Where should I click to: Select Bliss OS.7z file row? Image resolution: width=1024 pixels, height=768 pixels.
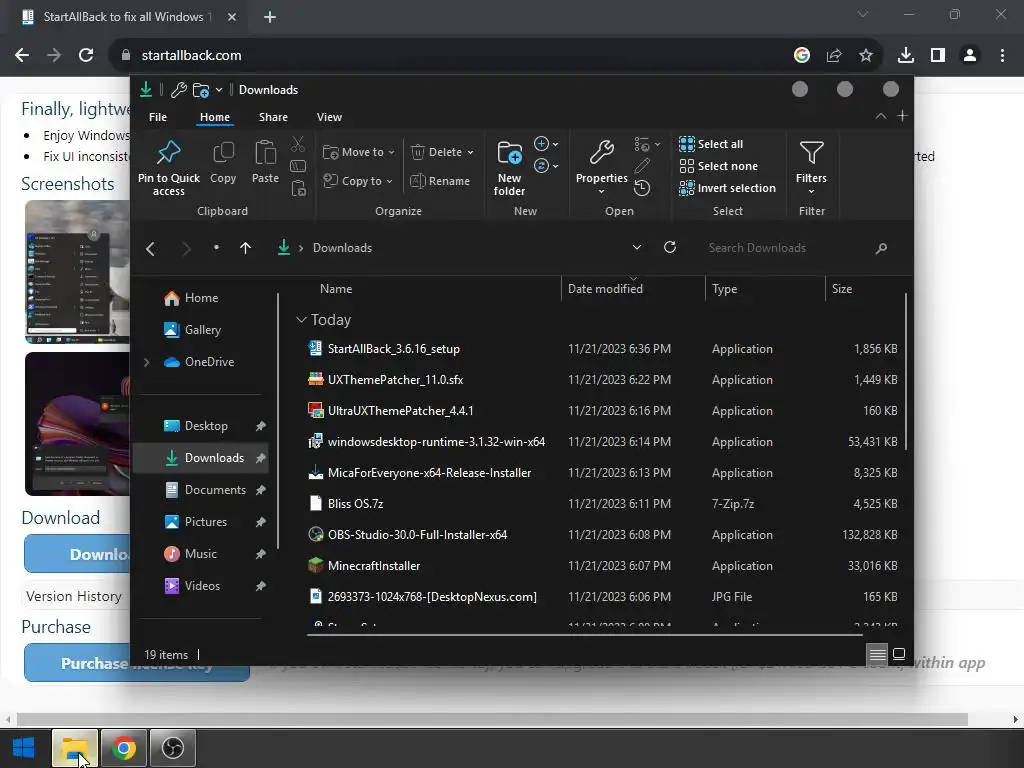pos(603,504)
